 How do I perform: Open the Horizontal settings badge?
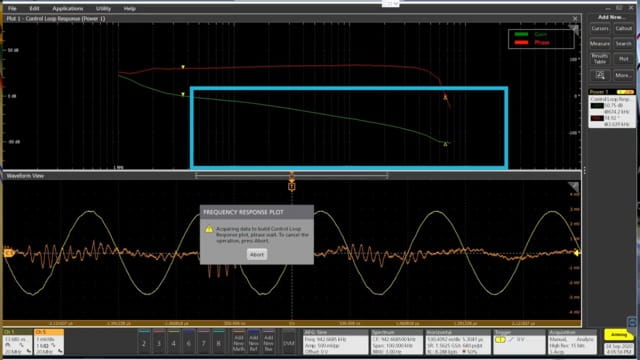coord(458,342)
